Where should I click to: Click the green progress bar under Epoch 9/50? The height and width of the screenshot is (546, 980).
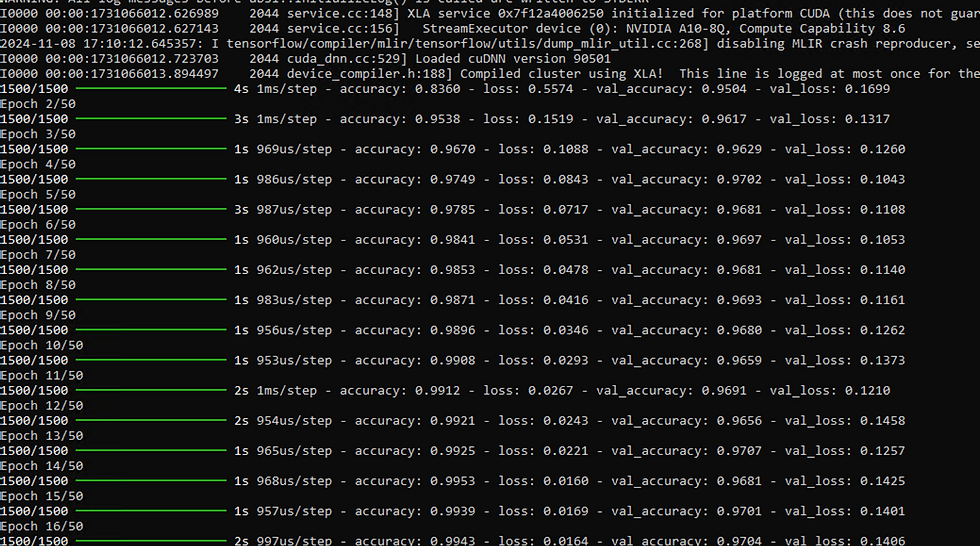pyautogui.click(x=151, y=330)
